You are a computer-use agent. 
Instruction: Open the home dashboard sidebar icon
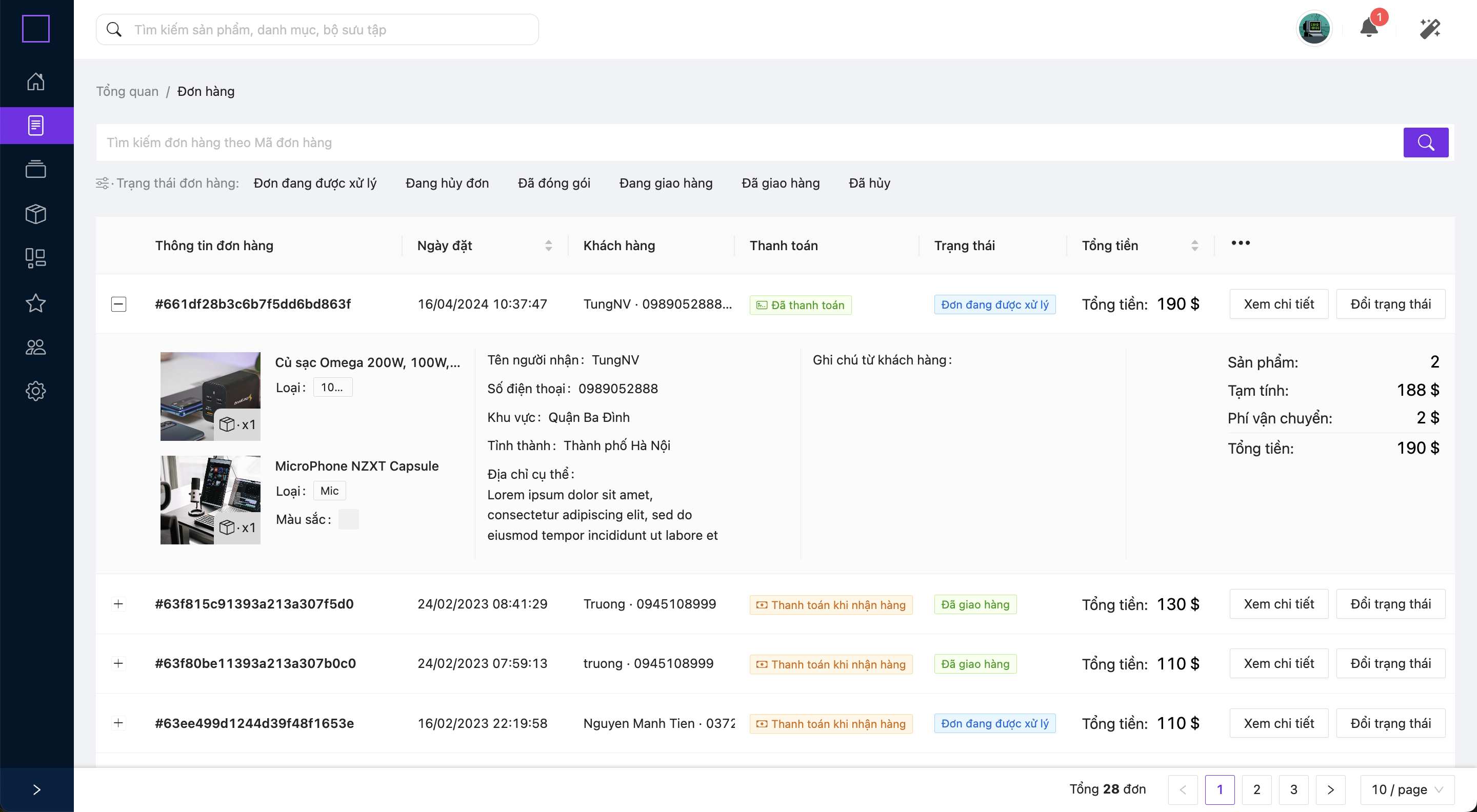coord(35,82)
